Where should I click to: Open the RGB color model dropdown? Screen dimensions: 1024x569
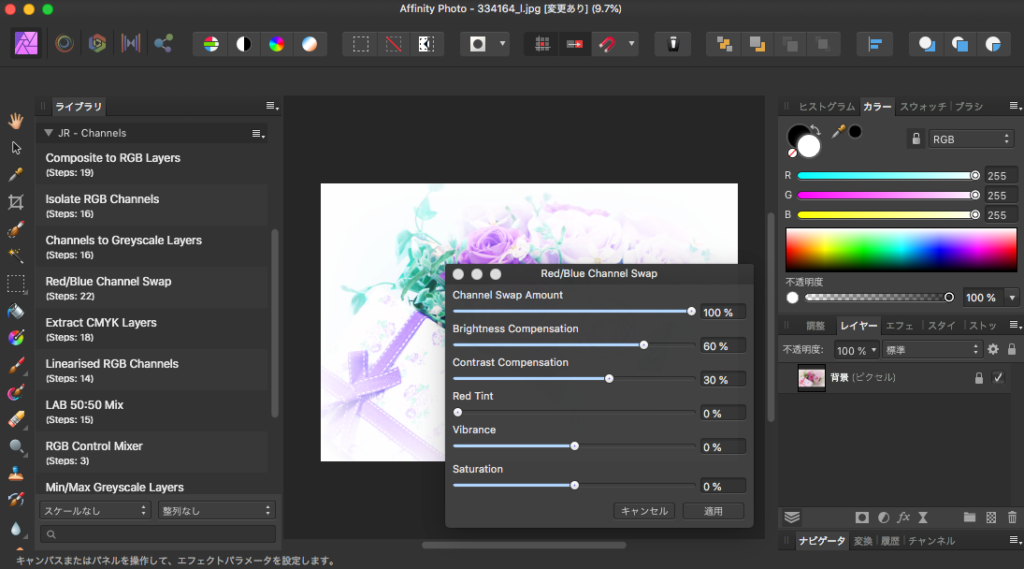point(971,140)
